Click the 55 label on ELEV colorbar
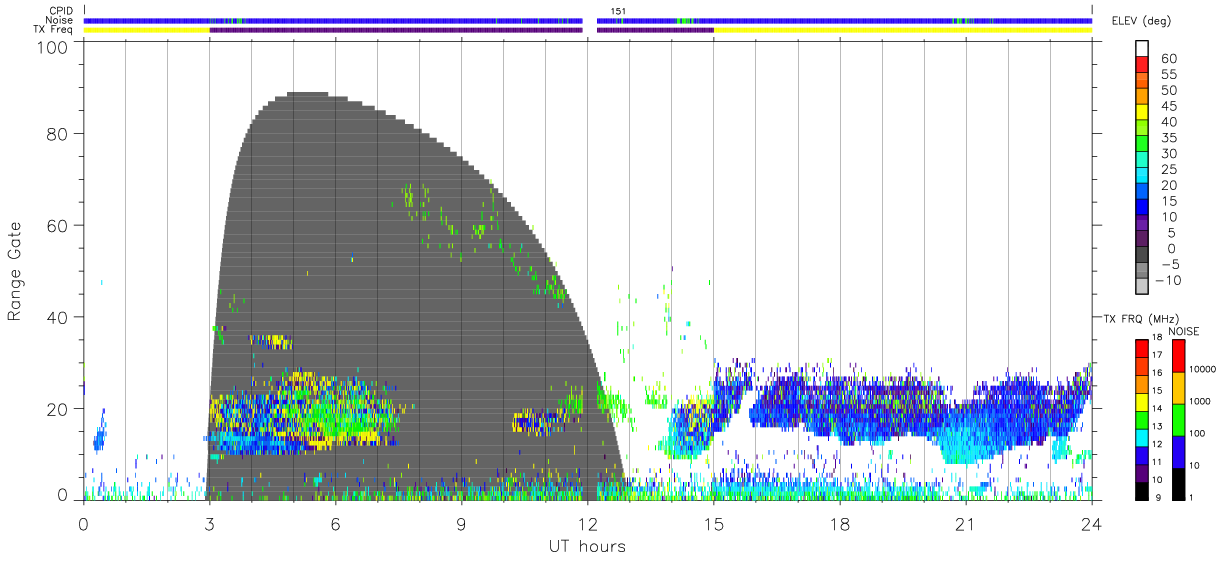 click(1167, 75)
